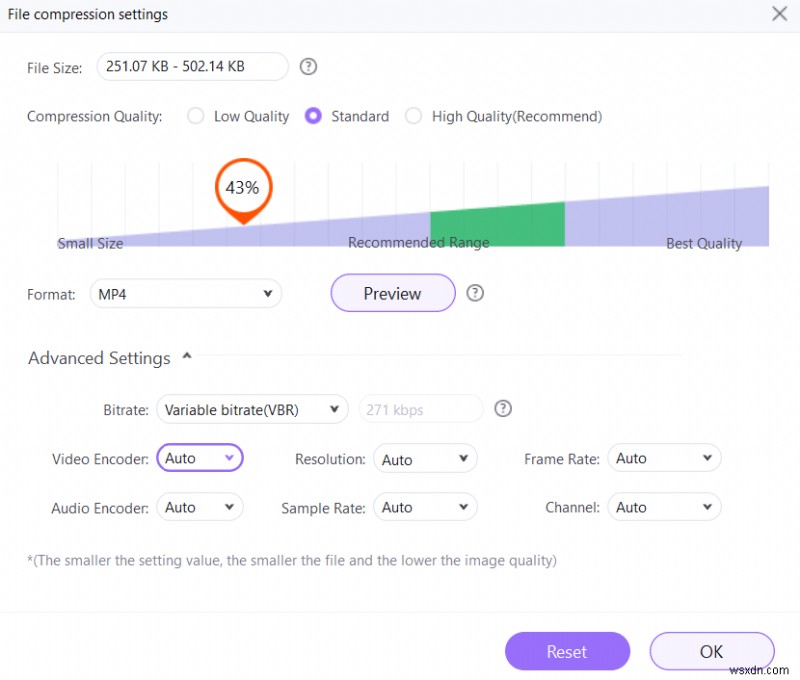Open the File Size help tooltip
This screenshot has width=800, height=680.
coord(308,66)
